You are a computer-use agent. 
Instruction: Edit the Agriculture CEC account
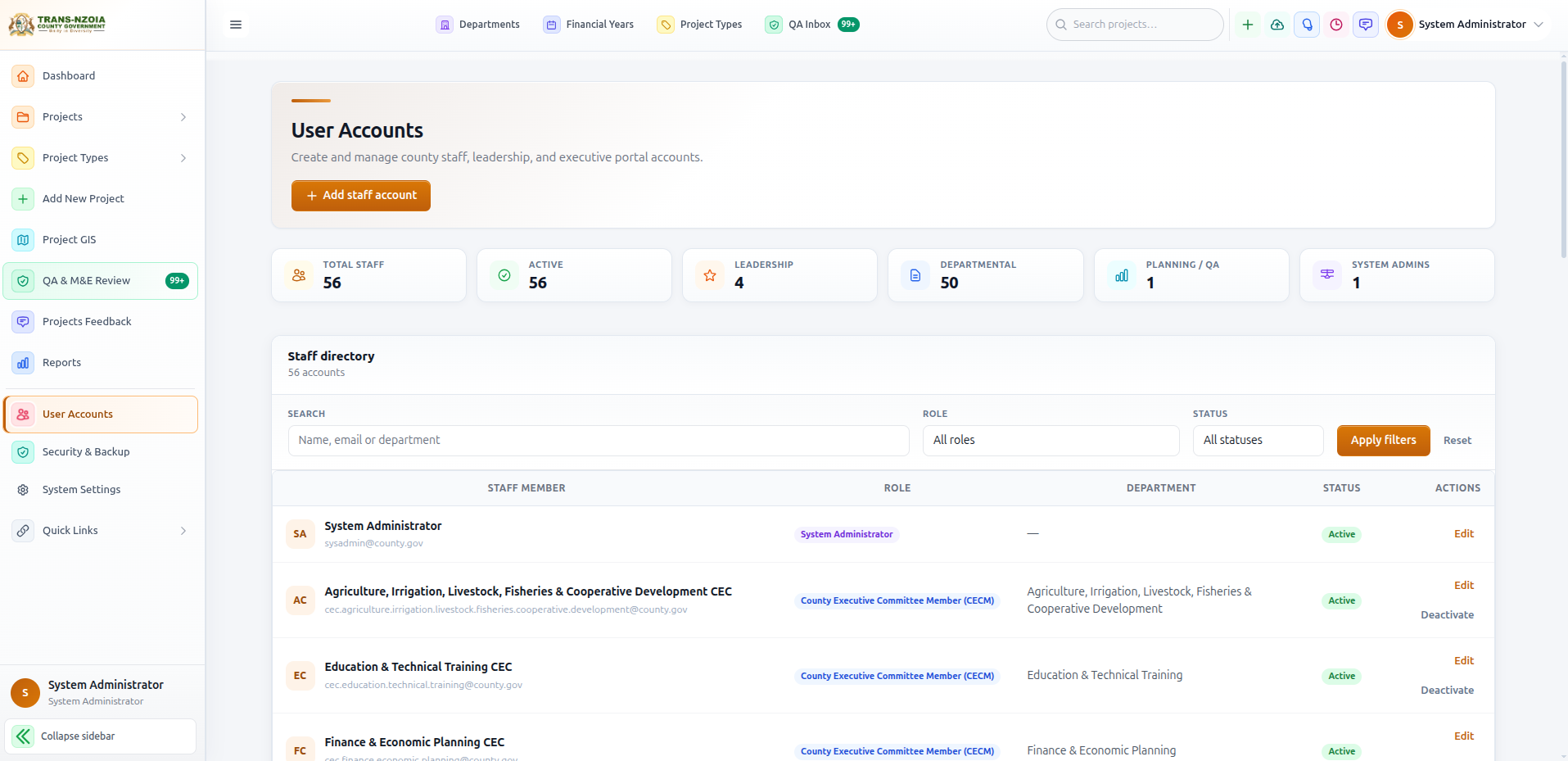1464,586
